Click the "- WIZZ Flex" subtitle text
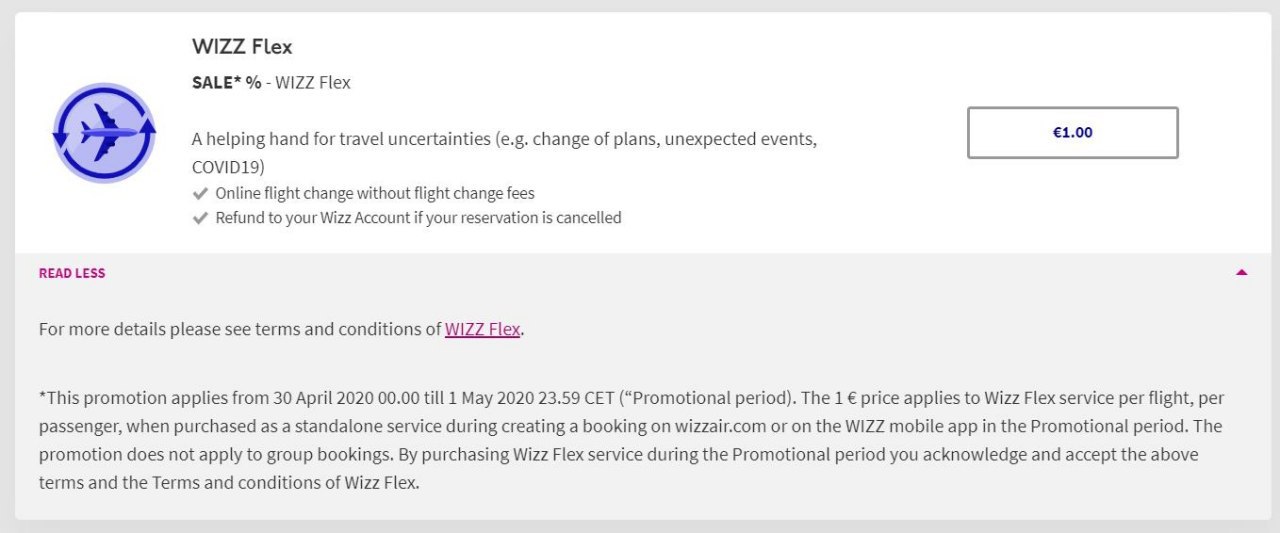The width and height of the screenshot is (1280, 533). (309, 83)
